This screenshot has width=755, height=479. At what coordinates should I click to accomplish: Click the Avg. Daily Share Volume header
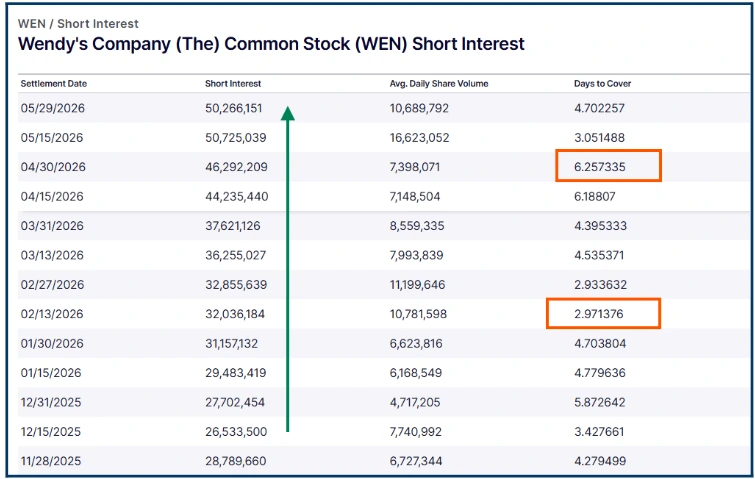[439, 83]
